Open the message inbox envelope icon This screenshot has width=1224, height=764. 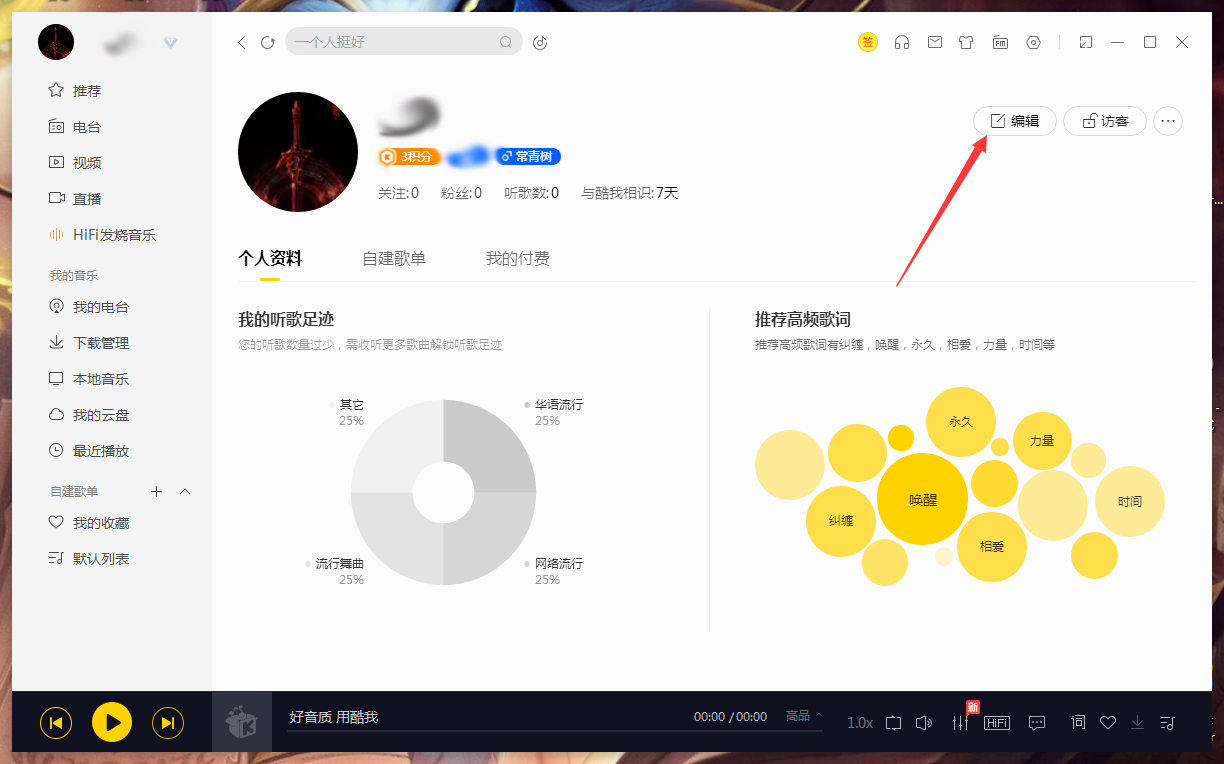934,42
